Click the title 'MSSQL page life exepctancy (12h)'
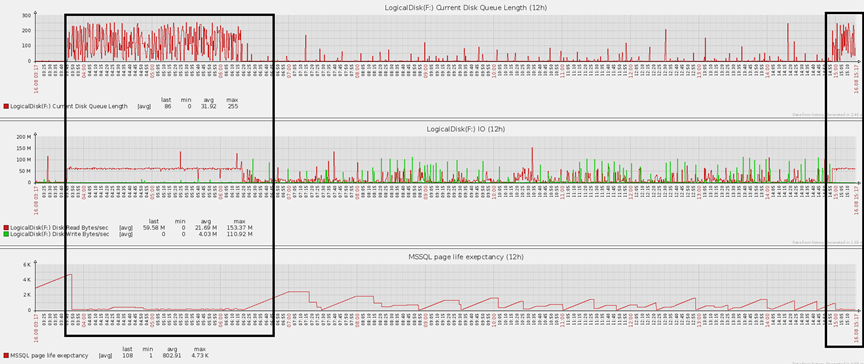 (x=466, y=257)
